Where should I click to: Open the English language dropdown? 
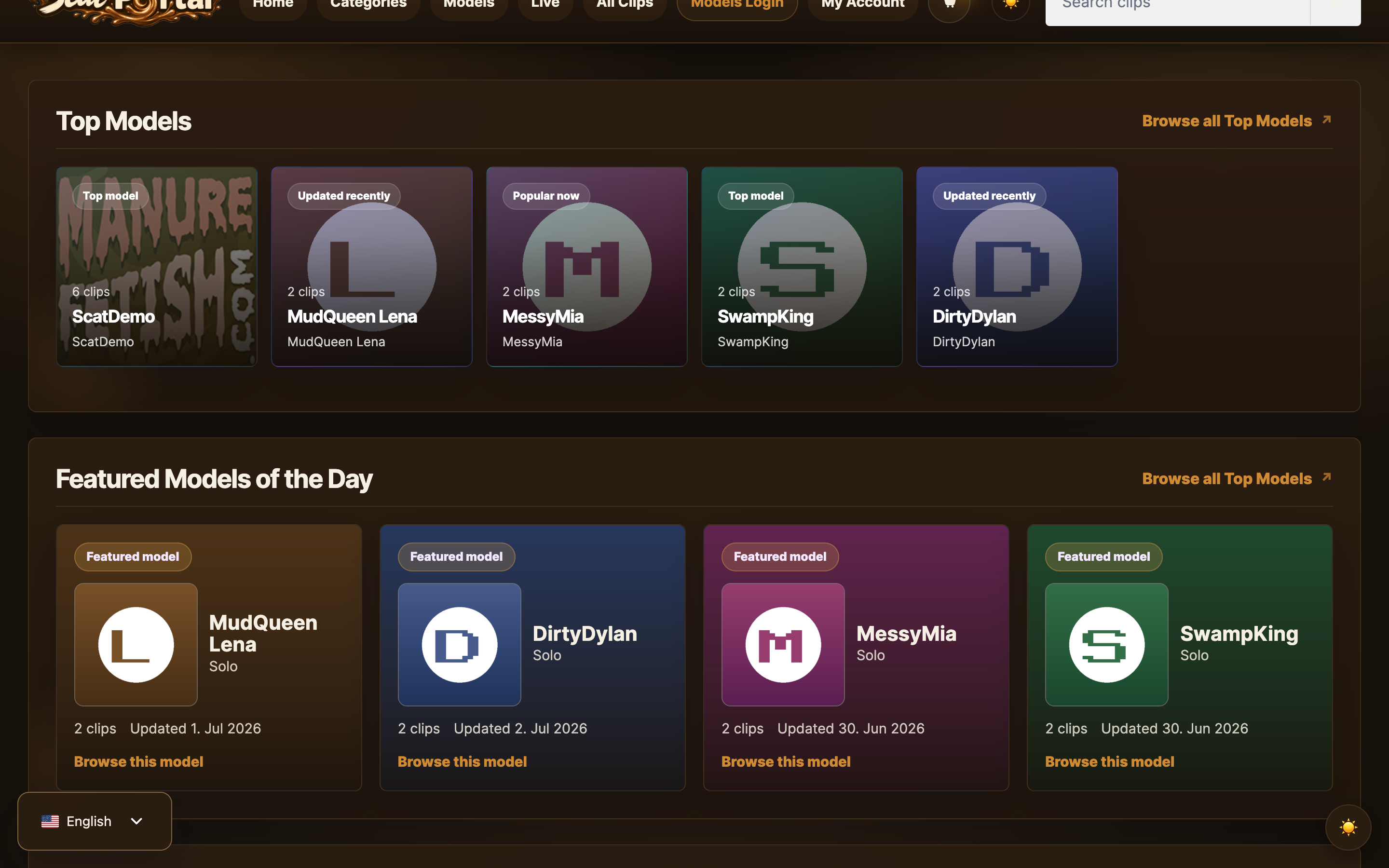[x=95, y=821]
